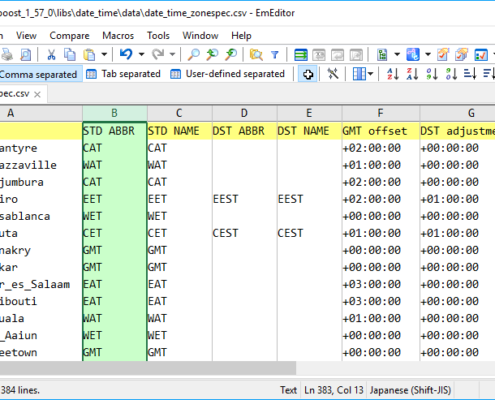Toggle User-defined separated mode
Screen dimensions: 495x400
pos(228,74)
